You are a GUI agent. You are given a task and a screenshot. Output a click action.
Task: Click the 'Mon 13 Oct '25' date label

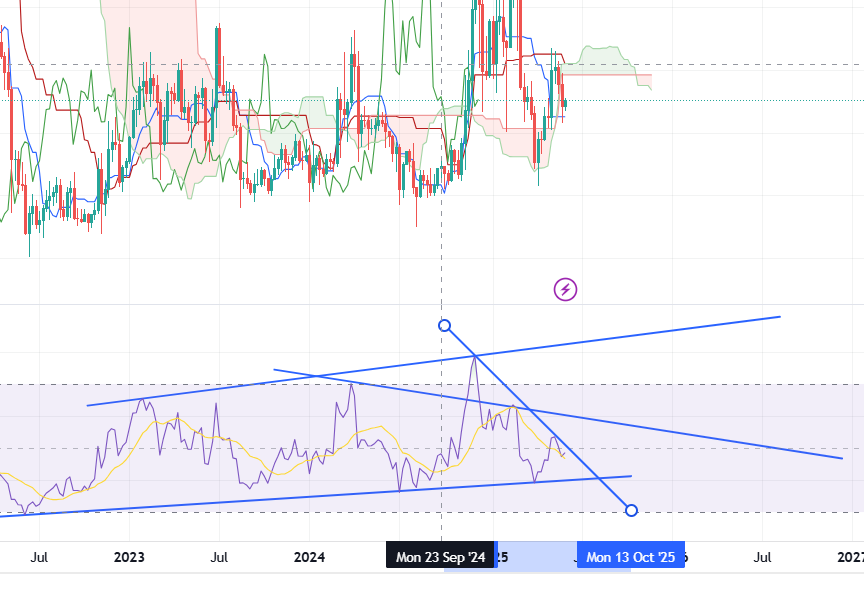pos(630,557)
